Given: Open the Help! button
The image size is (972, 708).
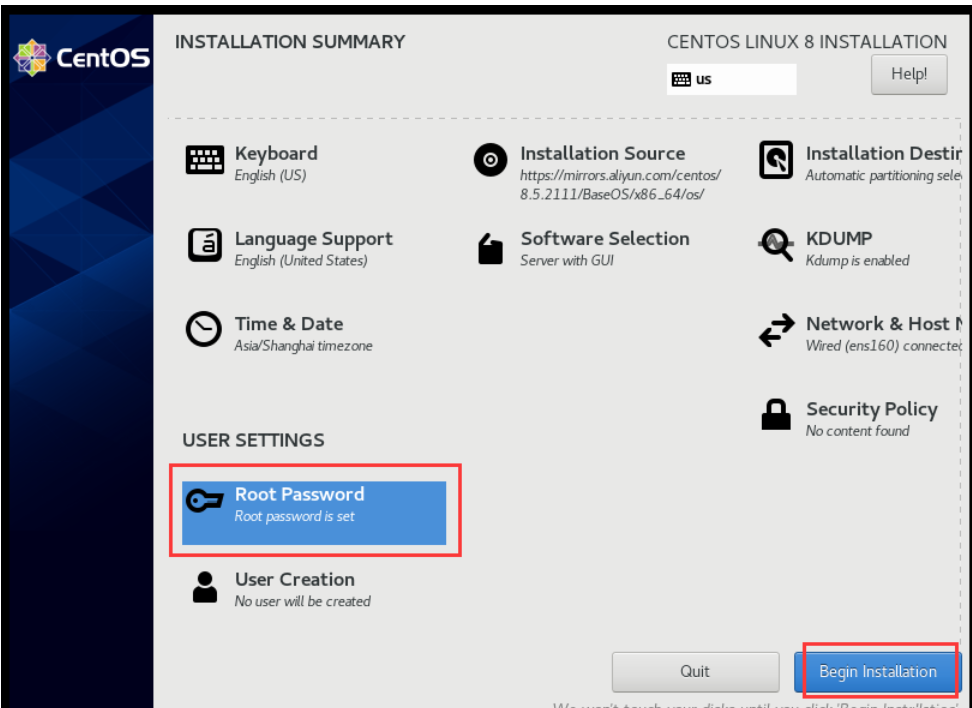Looking at the screenshot, I should point(908,74).
